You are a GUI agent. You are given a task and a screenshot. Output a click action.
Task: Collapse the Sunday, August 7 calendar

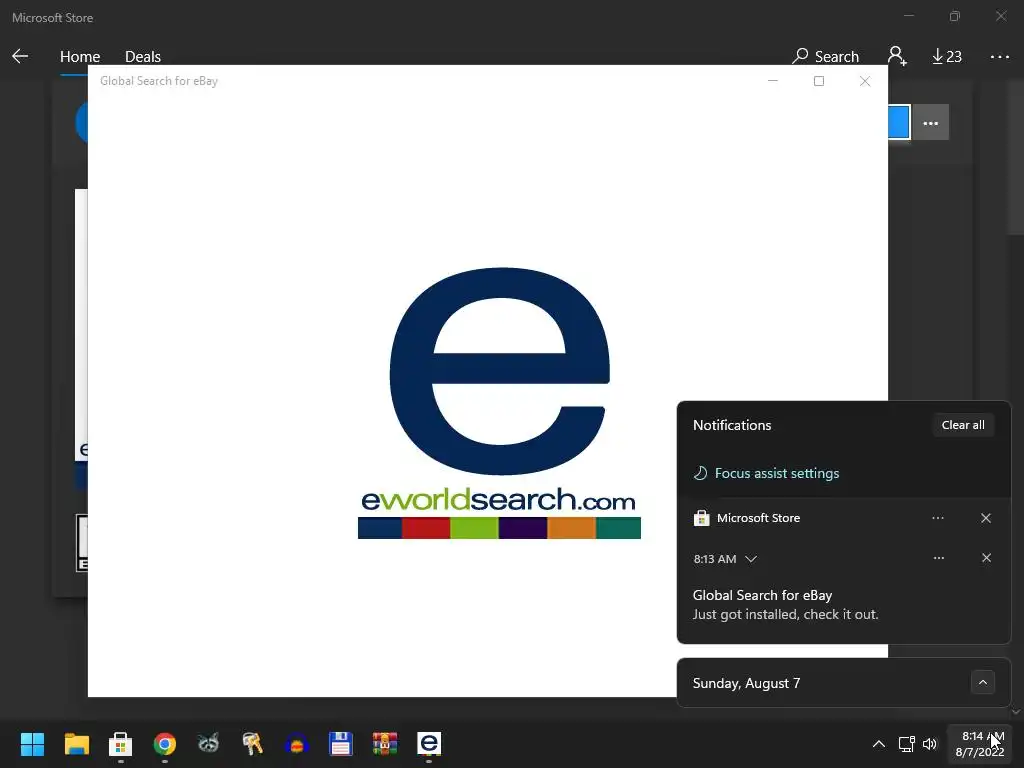[982, 682]
